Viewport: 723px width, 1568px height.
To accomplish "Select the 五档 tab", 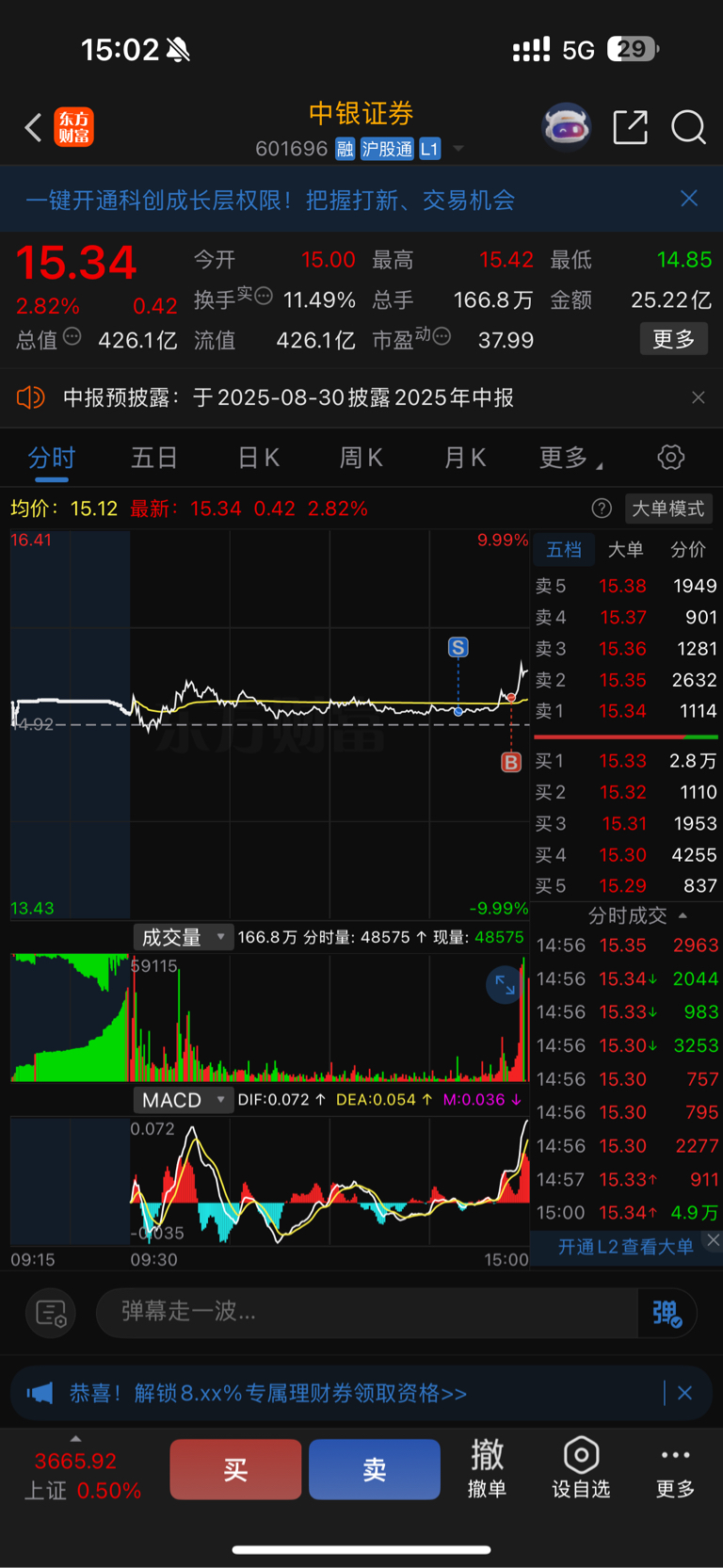I will point(565,550).
